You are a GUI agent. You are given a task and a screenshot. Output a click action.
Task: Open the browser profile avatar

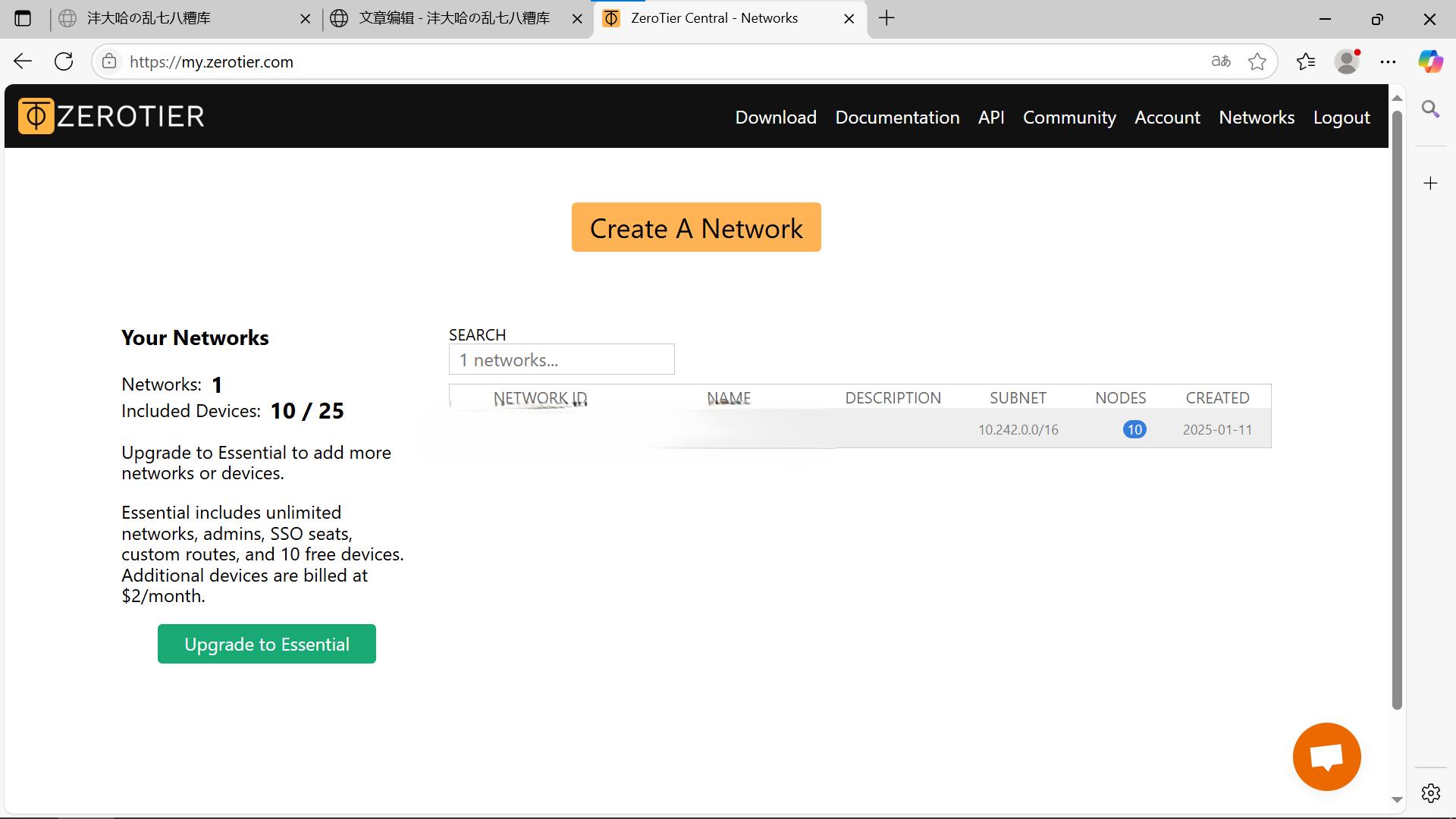pos(1347,61)
